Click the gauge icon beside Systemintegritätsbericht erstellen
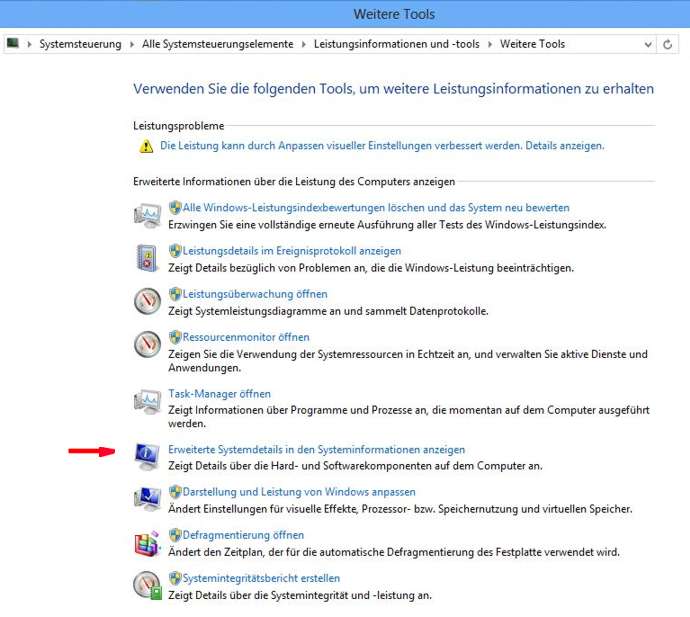 tap(148, 586)
